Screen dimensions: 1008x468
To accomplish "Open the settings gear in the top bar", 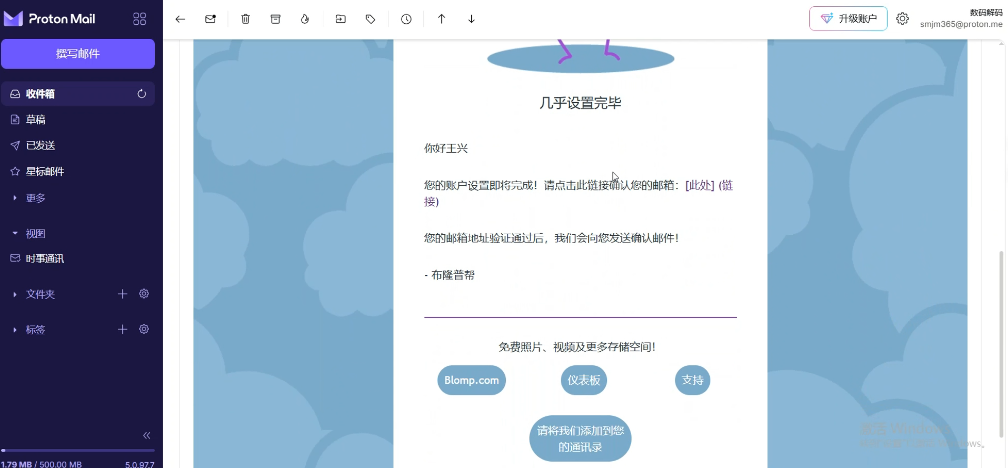I will [x=903, y=19].
